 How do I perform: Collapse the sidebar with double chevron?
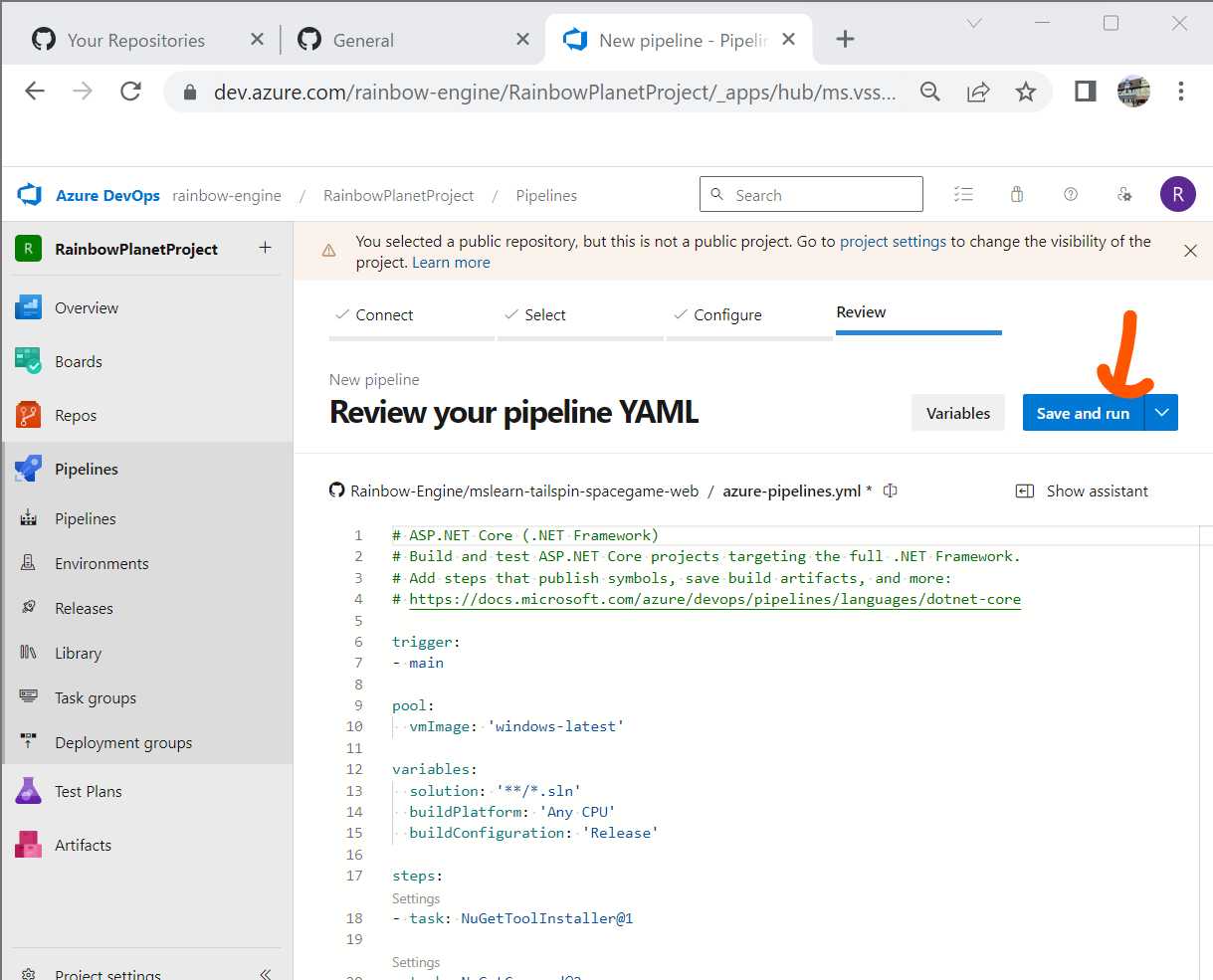266,974
